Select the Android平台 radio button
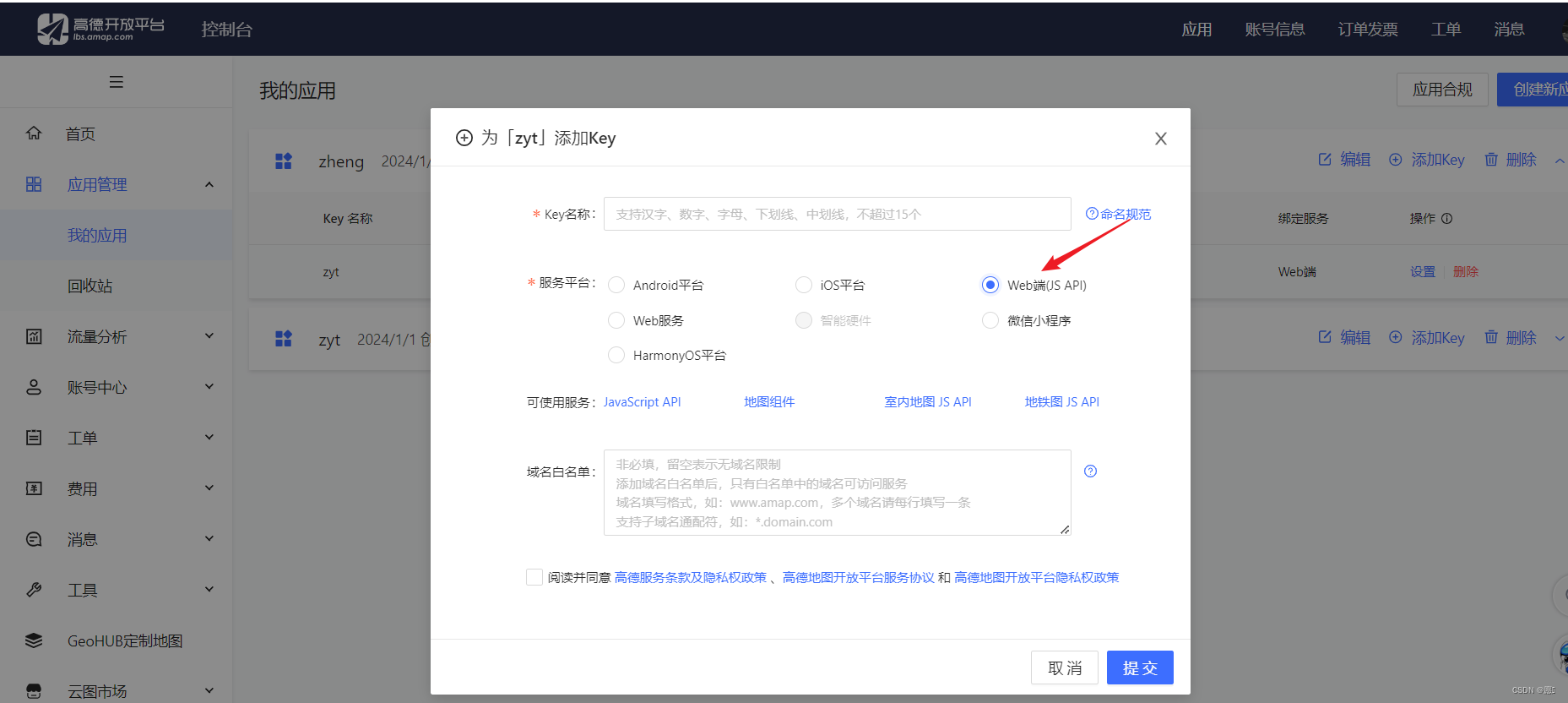This screenshot has width=1568, height=703. (x=617, y=285)
